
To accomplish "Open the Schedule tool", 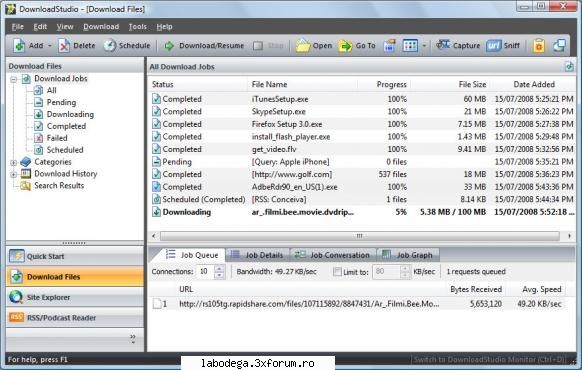I will pyautogui.click(x=127, y=46).
